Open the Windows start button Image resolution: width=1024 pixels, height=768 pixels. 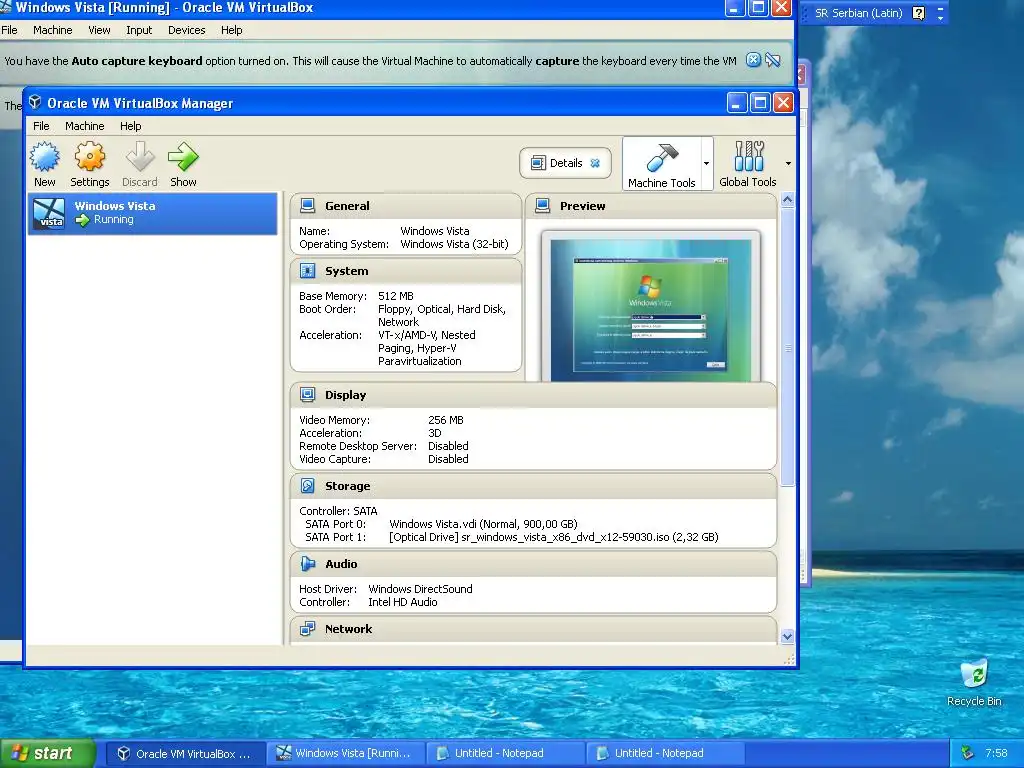click(x=47, y=753)
